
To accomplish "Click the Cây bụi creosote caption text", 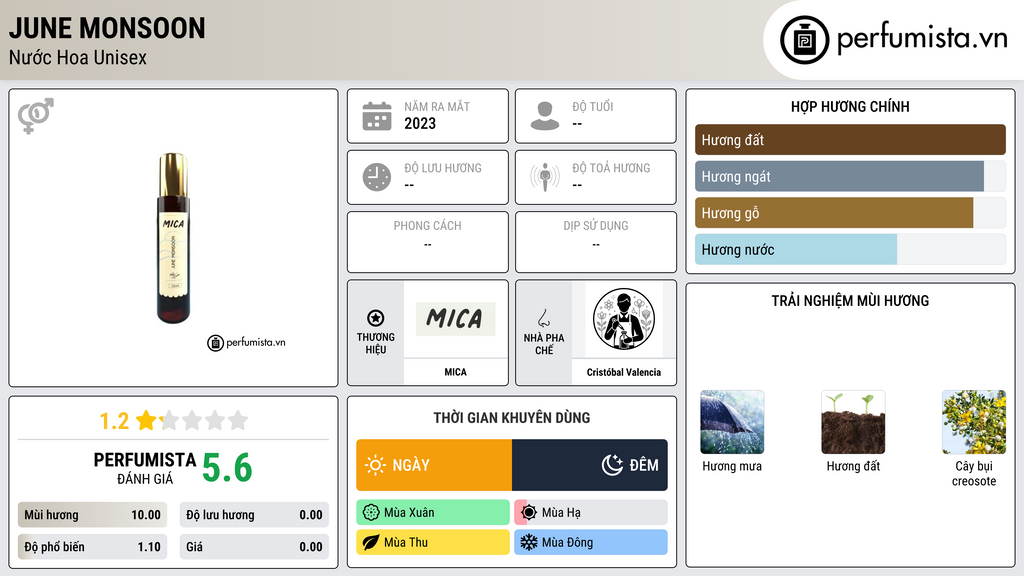I will tap(974, 473).
